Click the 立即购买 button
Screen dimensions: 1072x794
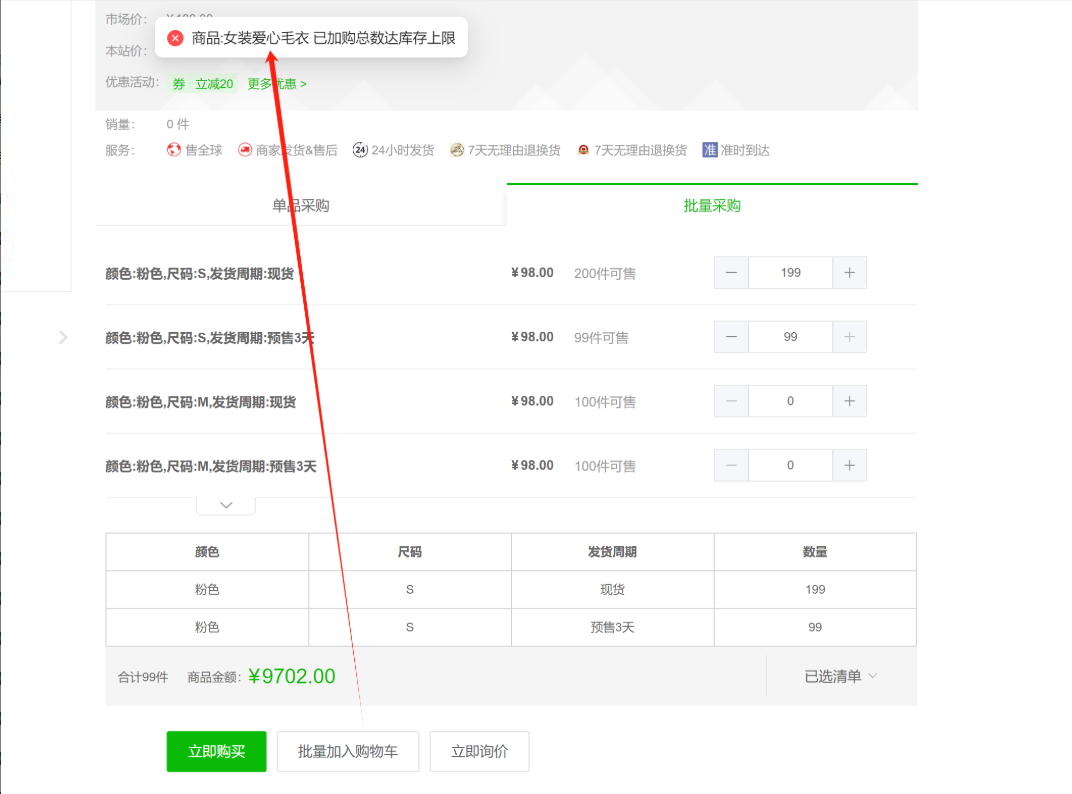point(217,752)
